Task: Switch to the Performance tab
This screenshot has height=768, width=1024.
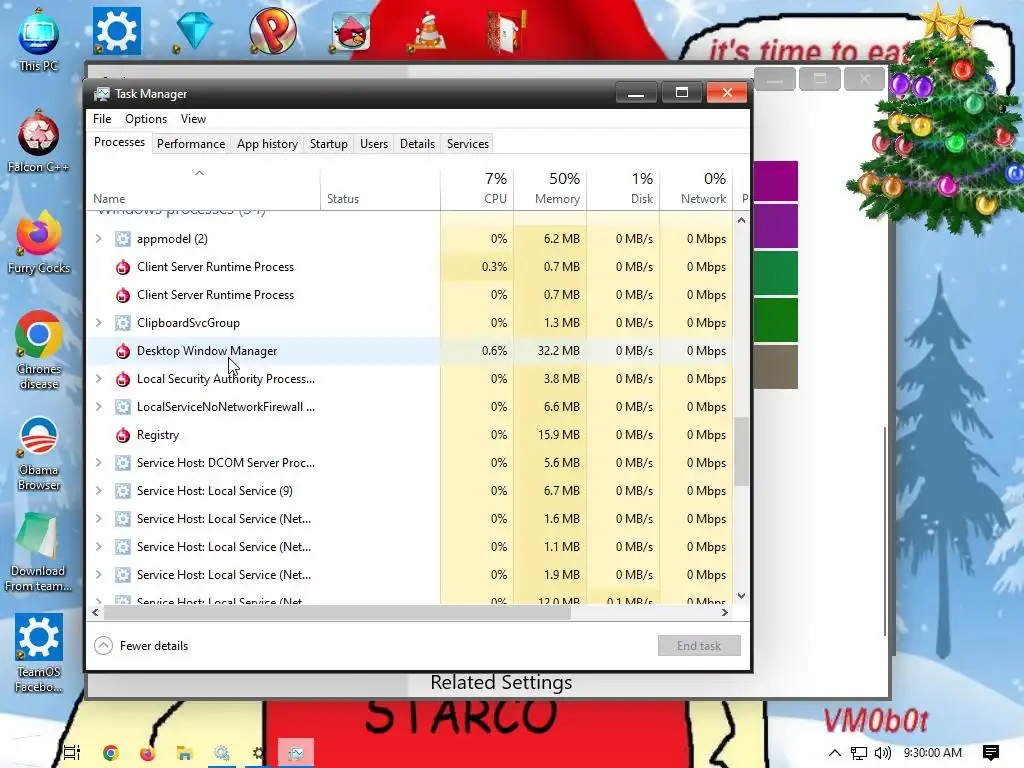Action: tap(191, 144)
